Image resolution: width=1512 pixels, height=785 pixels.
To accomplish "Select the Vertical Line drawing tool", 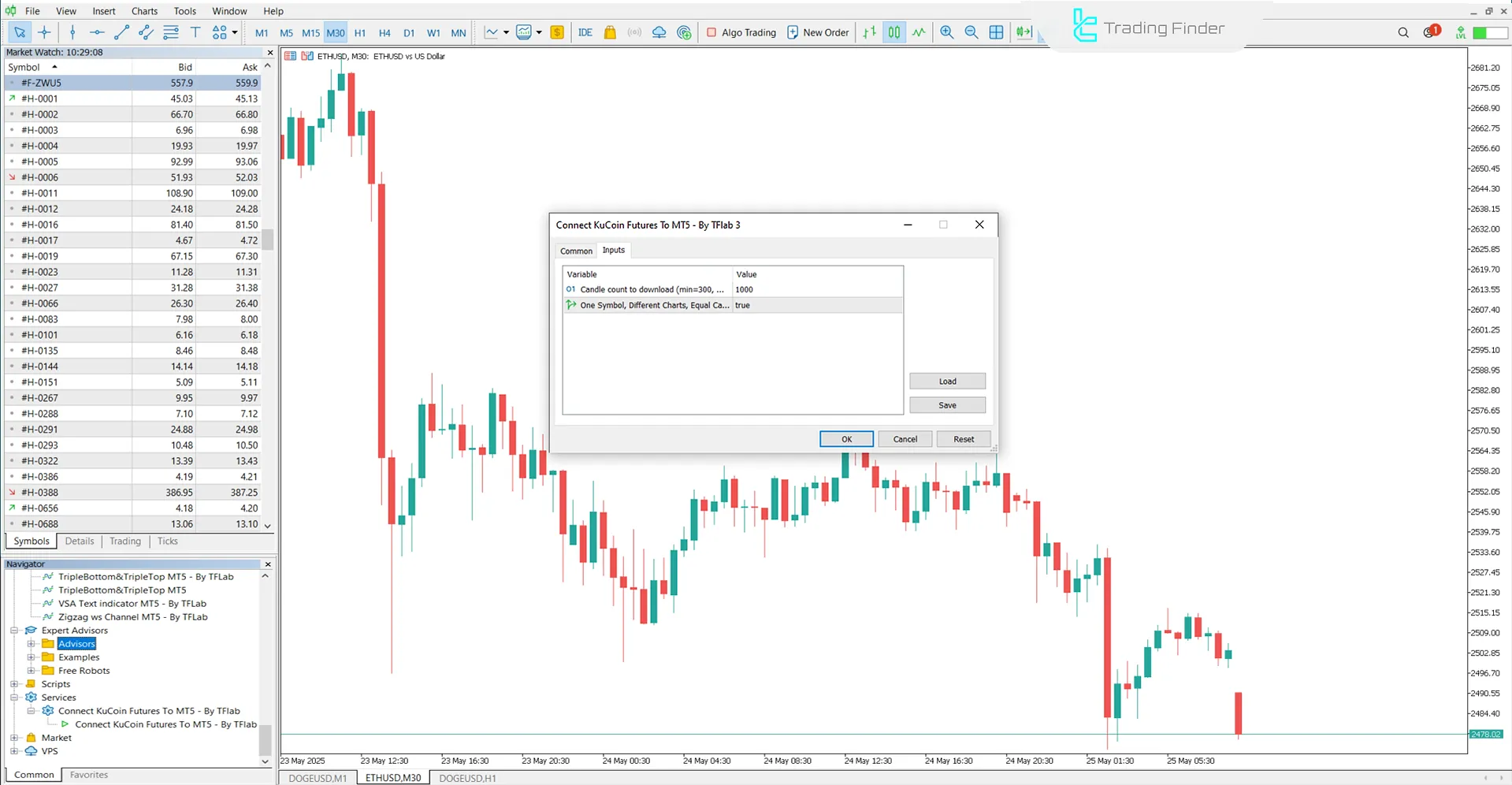I will pos(72,32).
